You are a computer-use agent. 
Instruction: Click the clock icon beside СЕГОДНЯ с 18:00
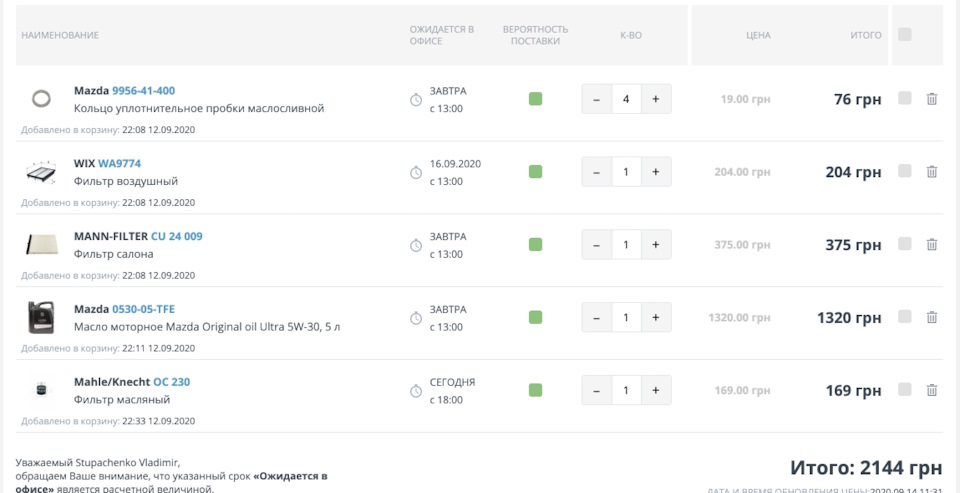(416, 391)
